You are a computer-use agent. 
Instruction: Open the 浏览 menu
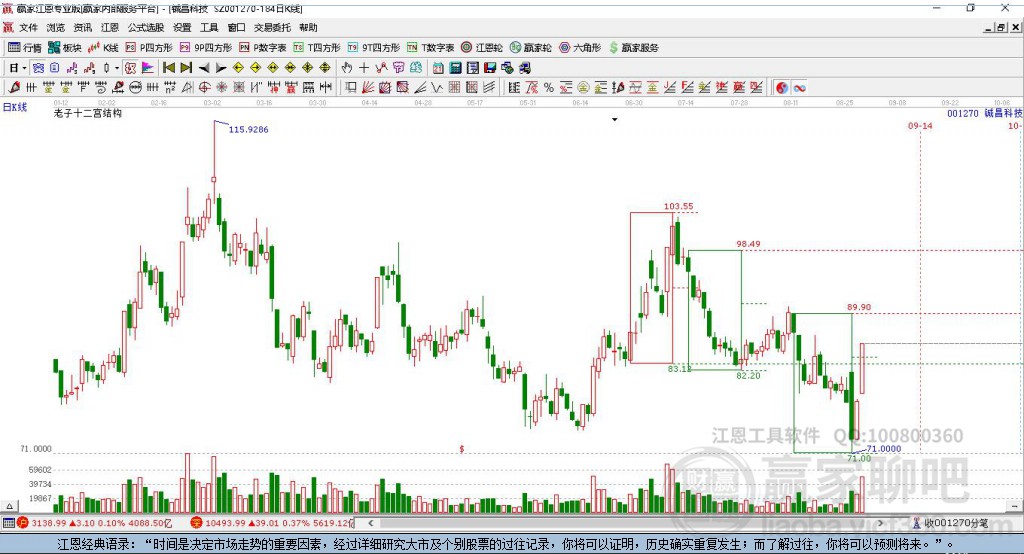pos(56,27)
